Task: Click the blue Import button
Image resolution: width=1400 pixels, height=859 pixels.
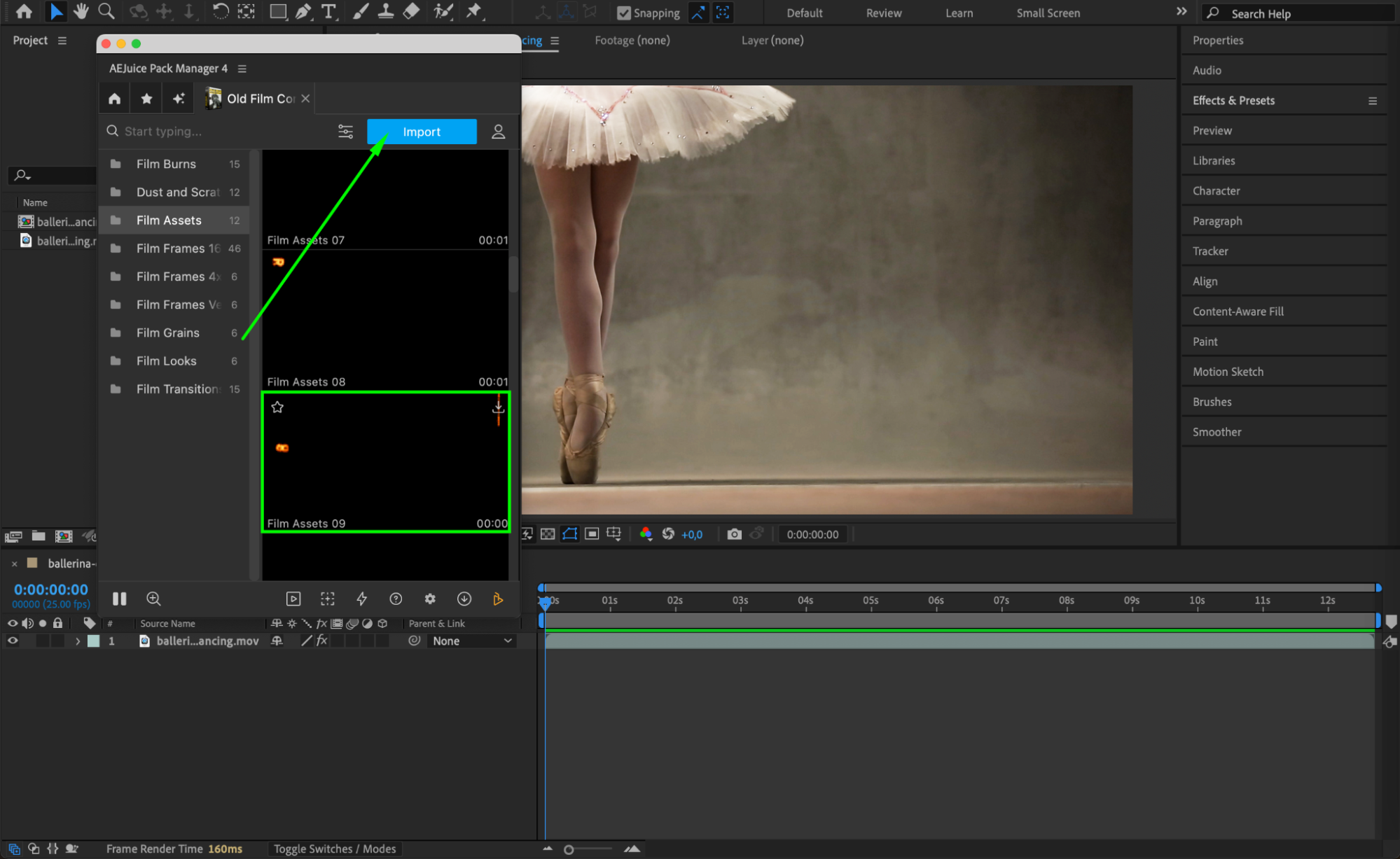Action: coord(422,132)
